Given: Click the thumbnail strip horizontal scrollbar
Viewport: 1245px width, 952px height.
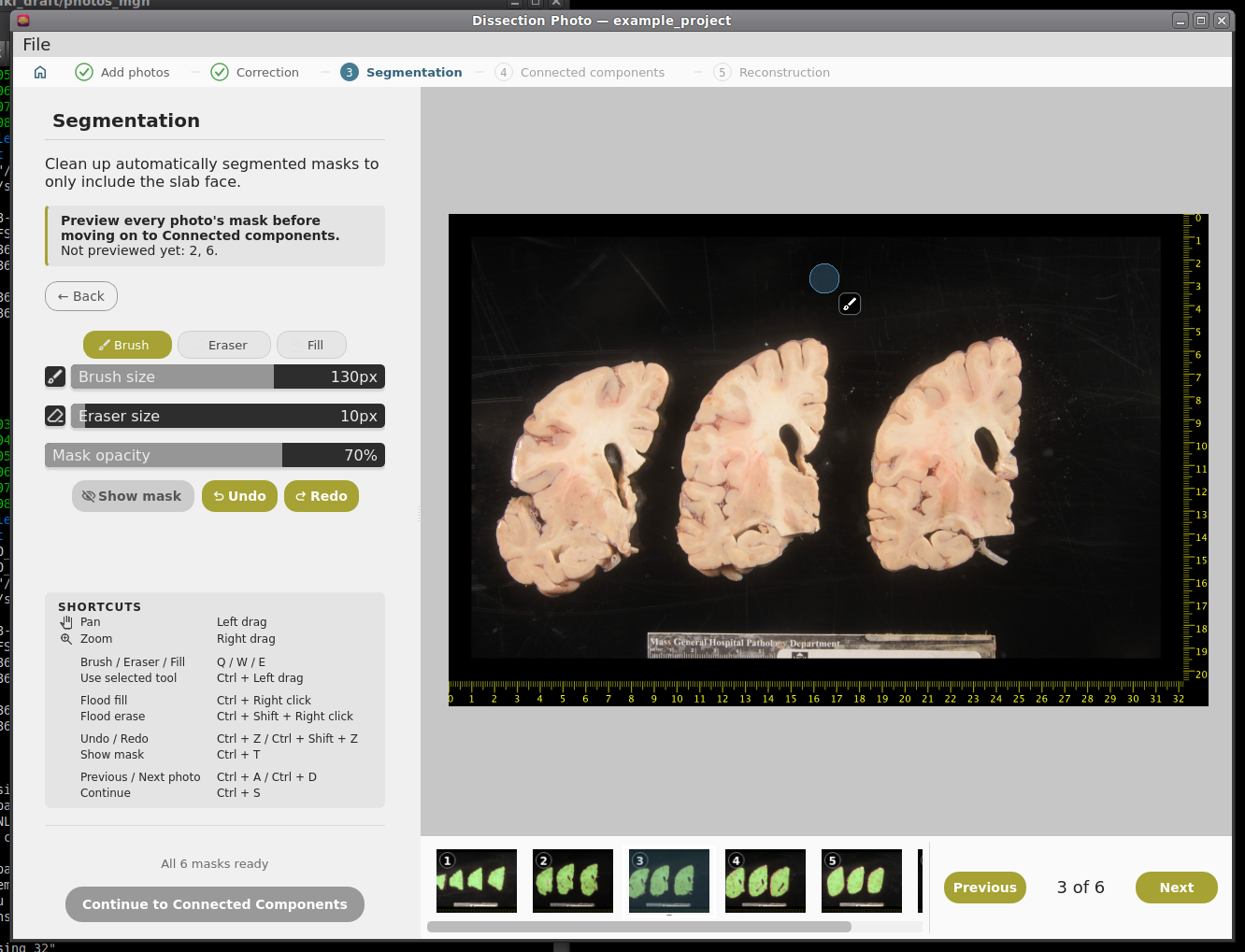Looking at the screenshot, I should coord(639,927).
